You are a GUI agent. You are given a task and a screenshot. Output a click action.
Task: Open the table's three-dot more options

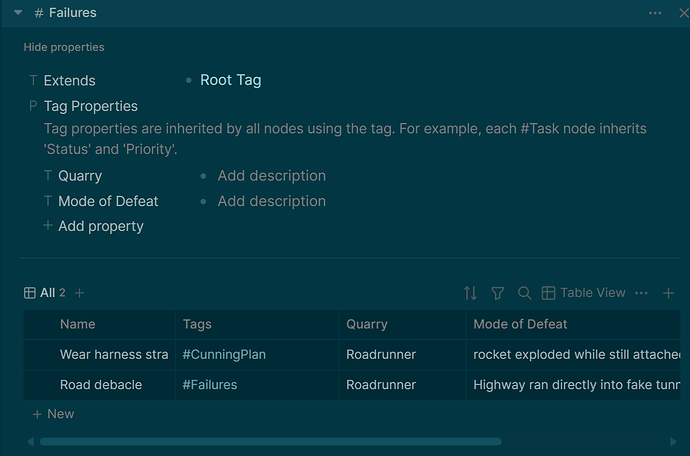(x=642, y=293)
